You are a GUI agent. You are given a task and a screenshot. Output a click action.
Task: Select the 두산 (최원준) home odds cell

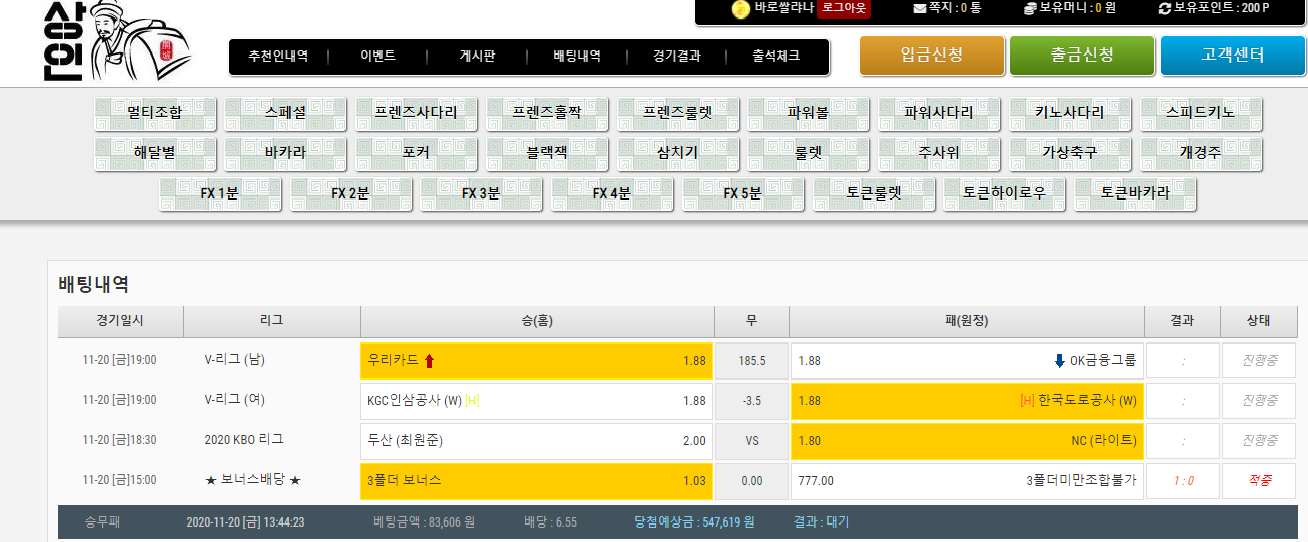point(536,441)
